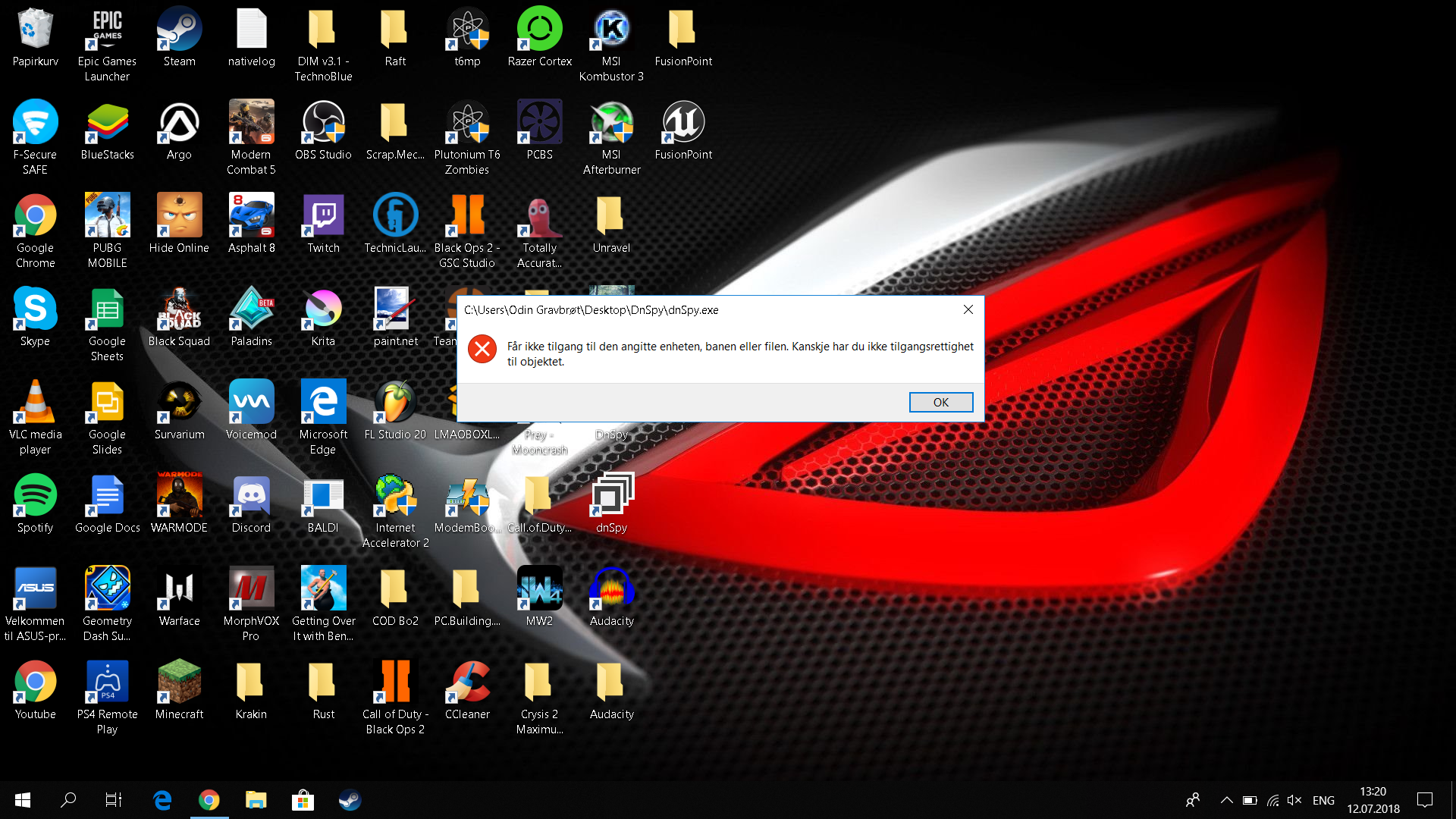Image resolution: width=1456 pixels, height=819 pixels.
Task: Click the ENG language indicator
Action: pyautogui.click(x=1323, y=800)
